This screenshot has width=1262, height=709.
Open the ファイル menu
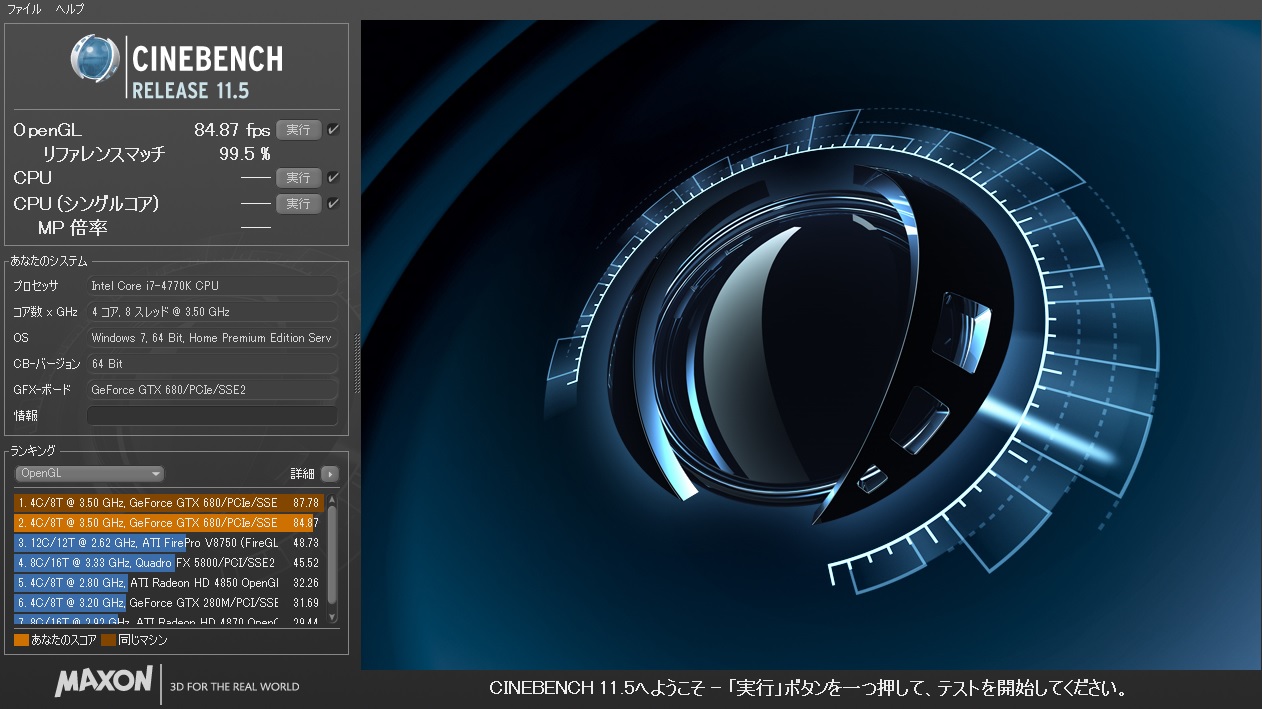[x=24, y=9]
